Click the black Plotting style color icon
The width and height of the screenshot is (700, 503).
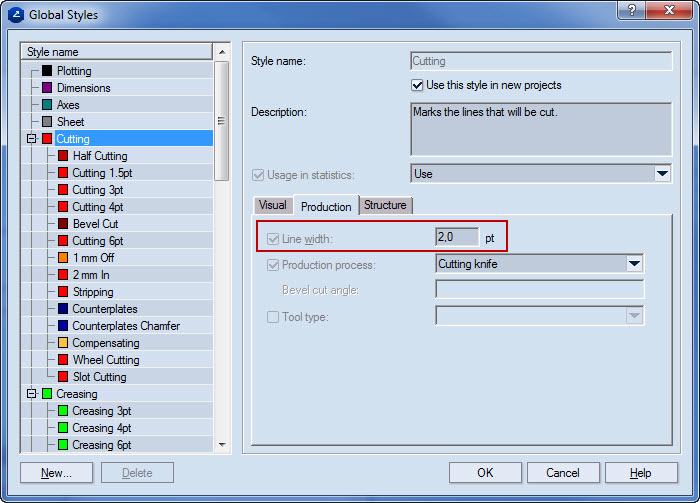[47, 71]
